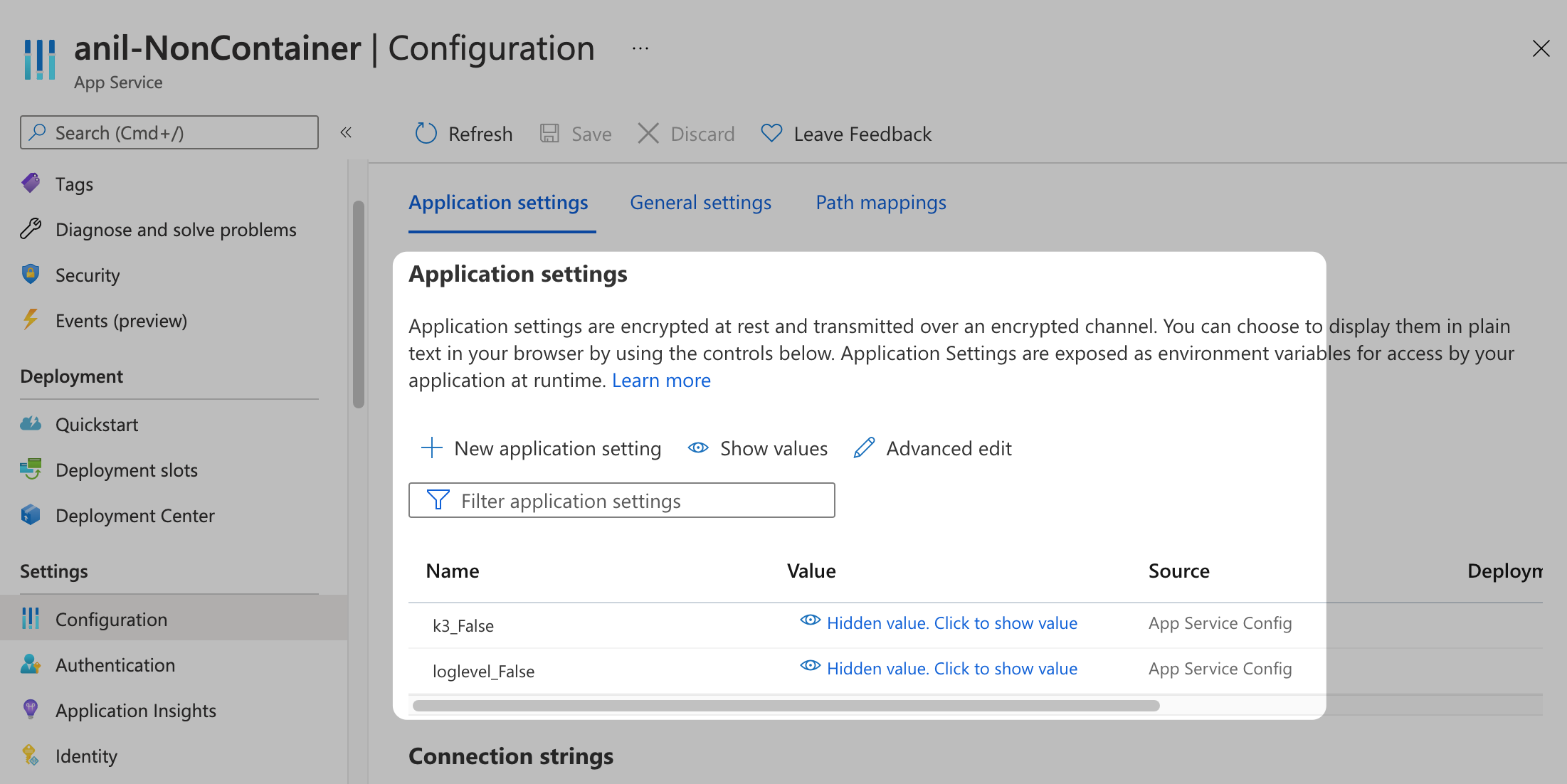Open the Application Insights item
The height and width of the screenshot is (784, 1567).
tap(136, 711)
